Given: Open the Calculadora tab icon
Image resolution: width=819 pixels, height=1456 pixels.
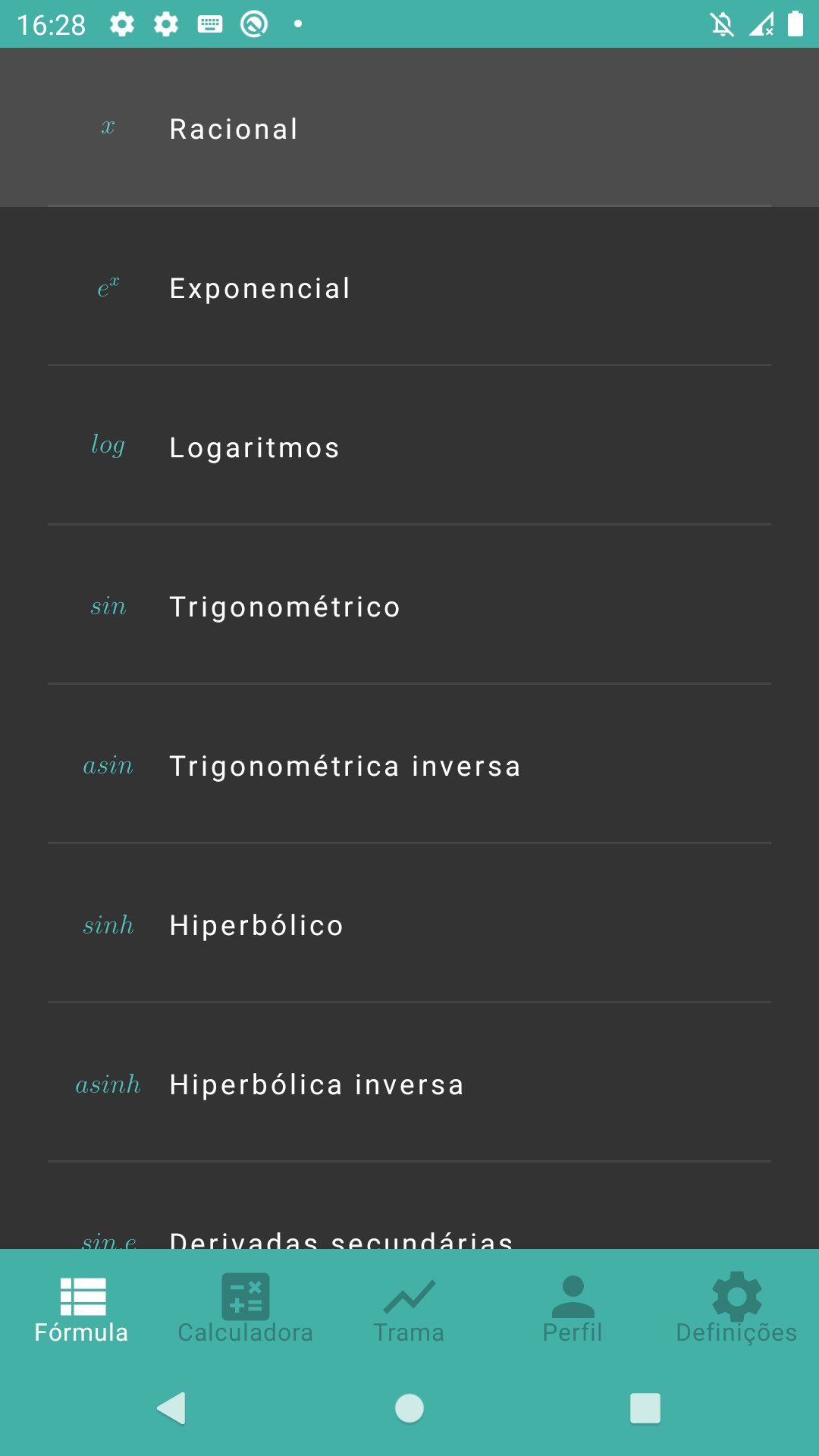Looking at the screenshot, I should [245, 1296].
